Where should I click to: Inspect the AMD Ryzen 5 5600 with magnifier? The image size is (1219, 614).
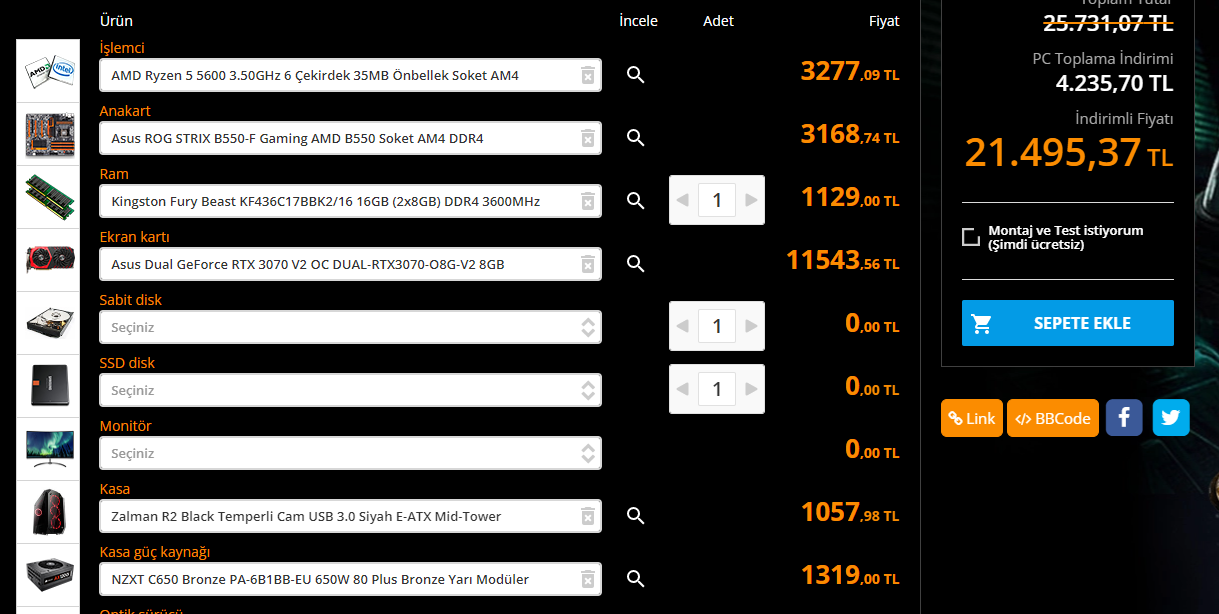635,75
